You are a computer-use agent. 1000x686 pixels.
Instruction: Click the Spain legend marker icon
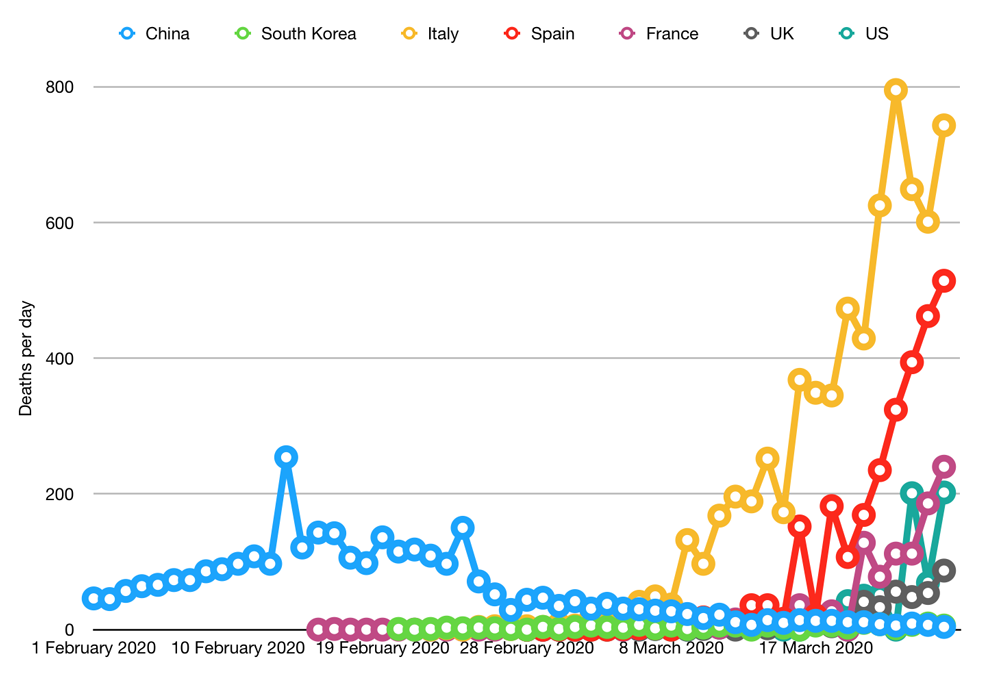pos(512,33)
